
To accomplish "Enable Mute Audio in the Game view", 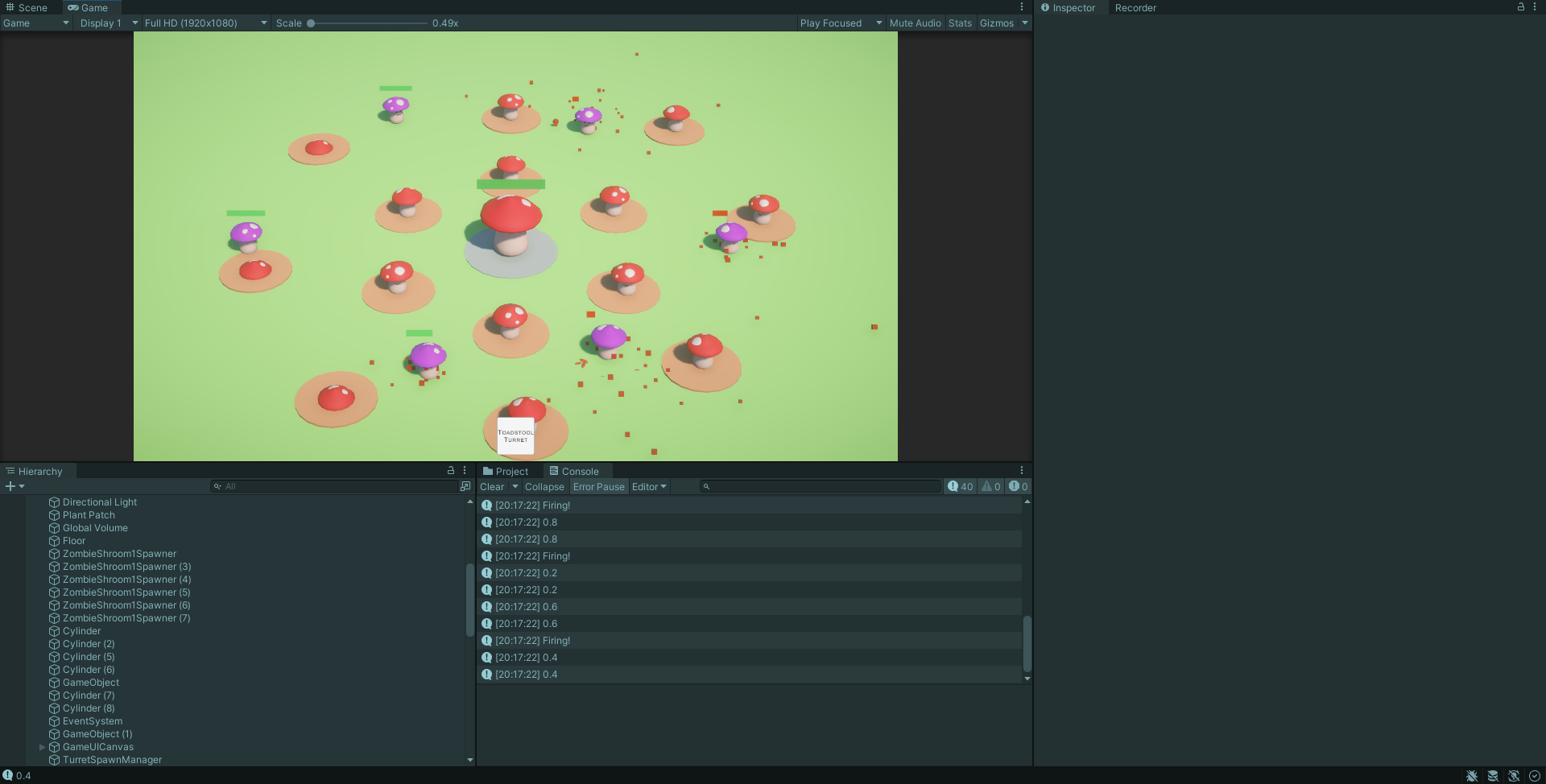I will [915, 23].
